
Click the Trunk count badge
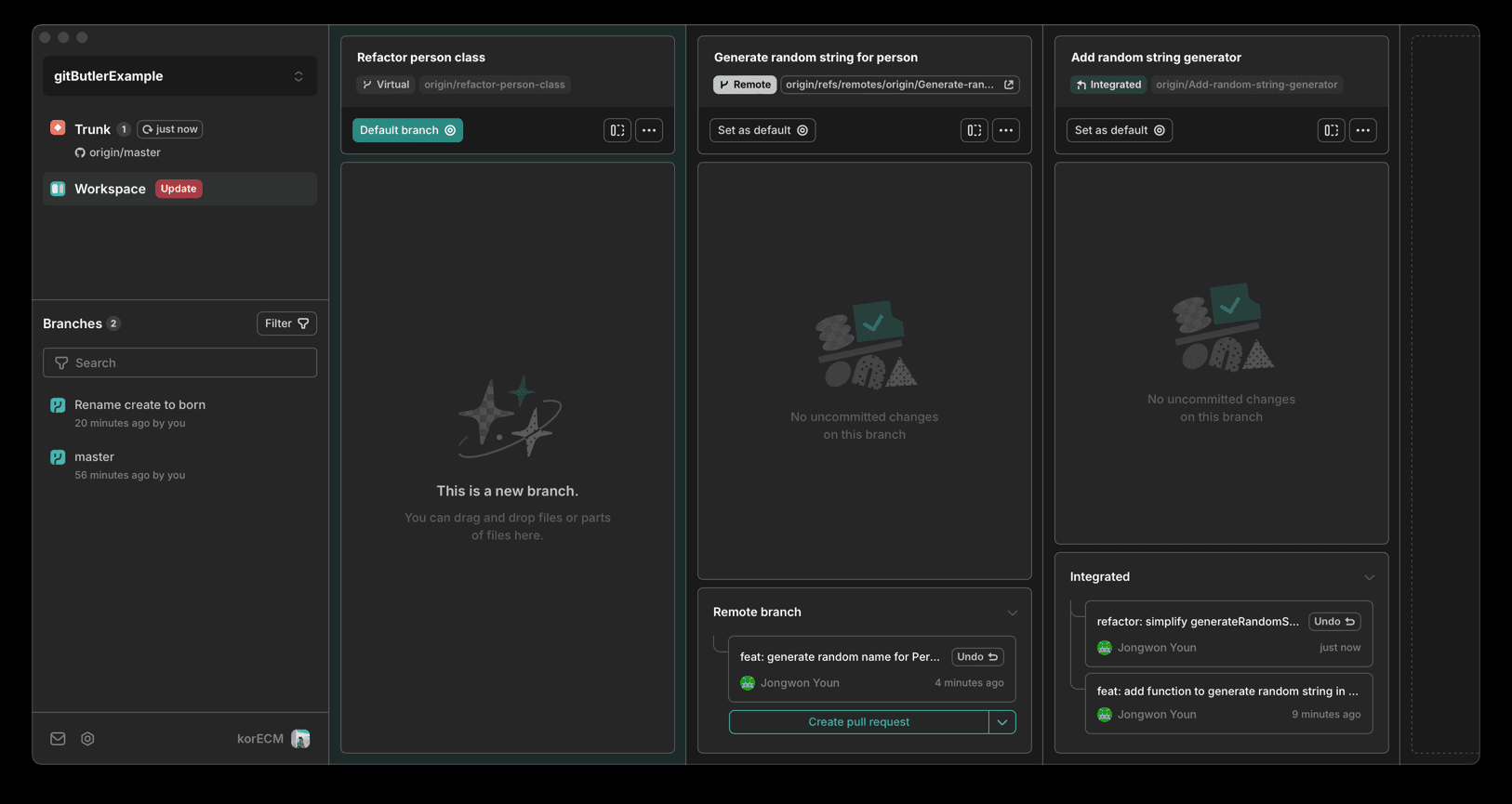124,129
